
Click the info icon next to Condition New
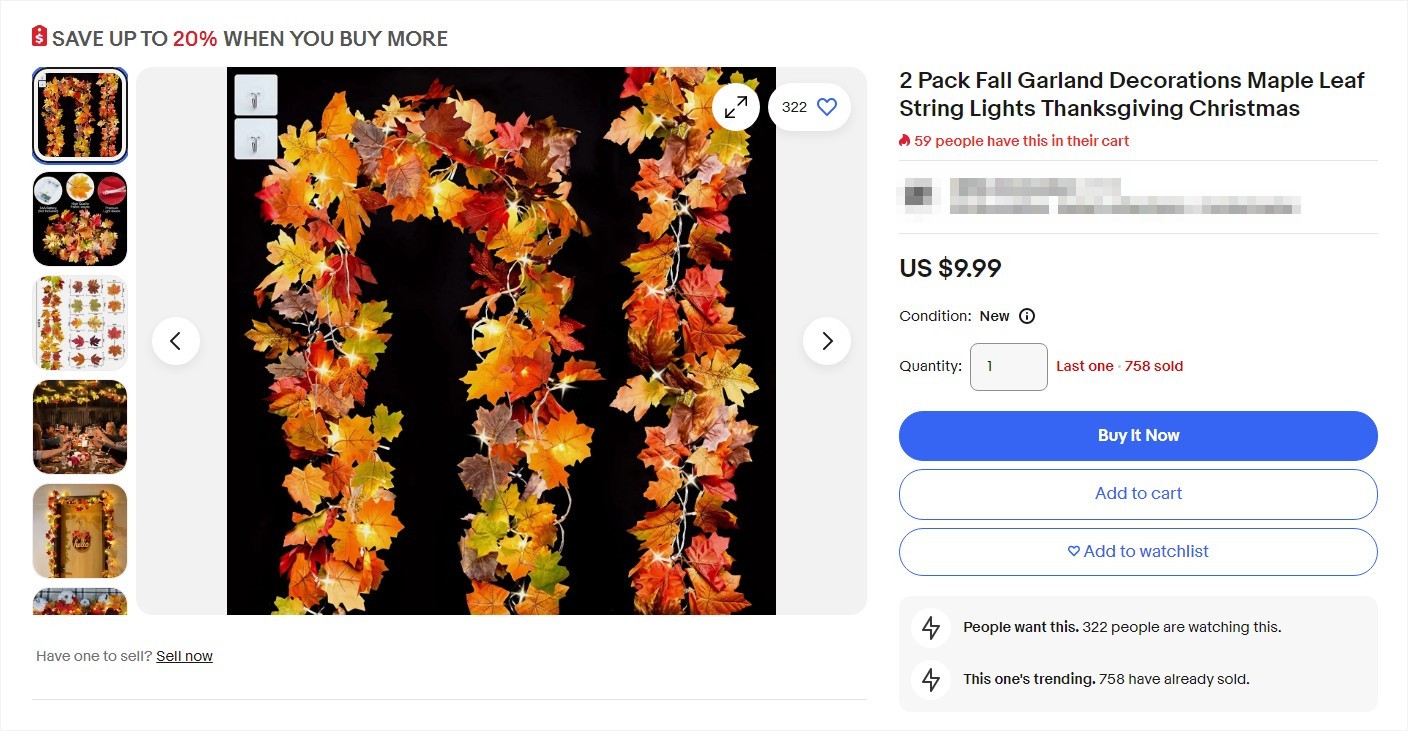[1026, 315]
